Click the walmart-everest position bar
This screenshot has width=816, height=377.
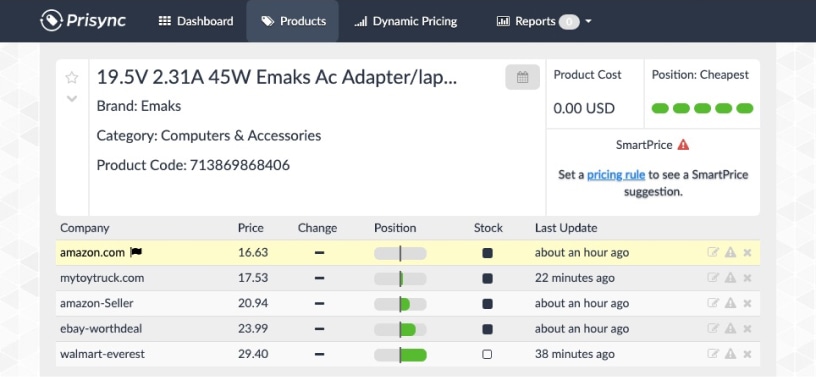[400, 355]
